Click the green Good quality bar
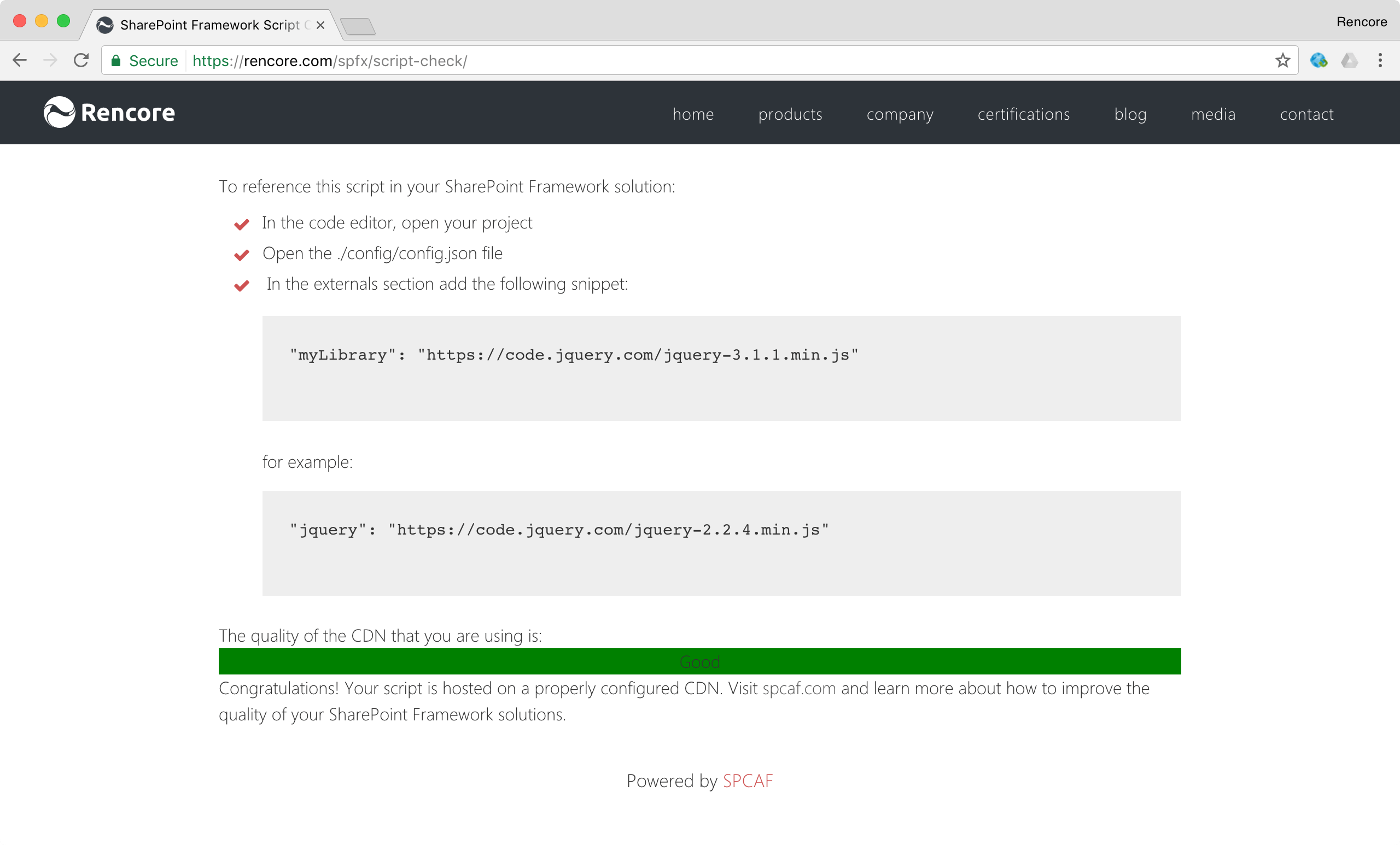Image resolution: width=1400 pixels, height=845 pixels. [x=699, y=661]
